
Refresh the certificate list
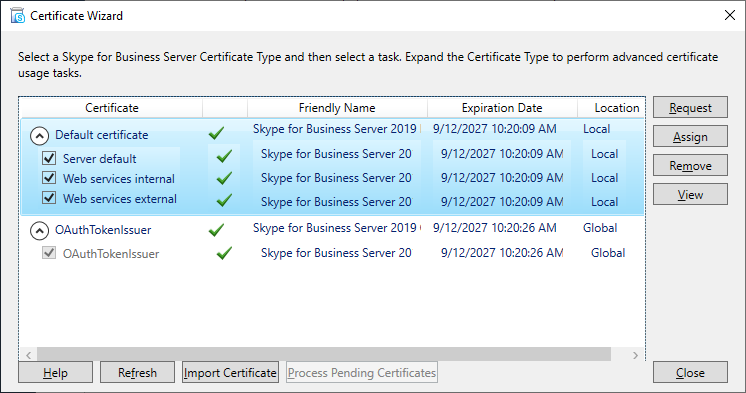click(137, 373)
